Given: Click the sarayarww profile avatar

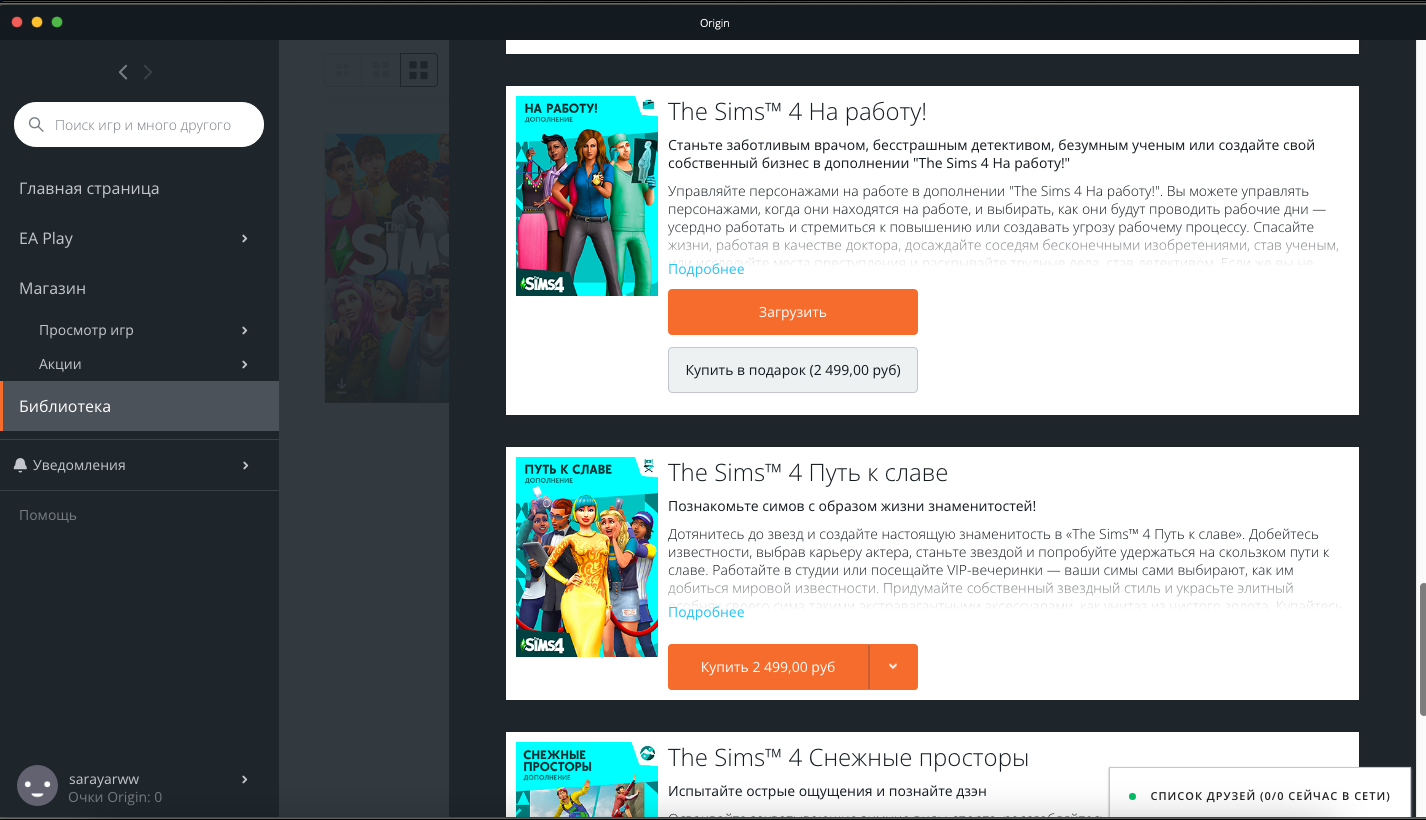Looking at the screenshot, I should (37, 785).
